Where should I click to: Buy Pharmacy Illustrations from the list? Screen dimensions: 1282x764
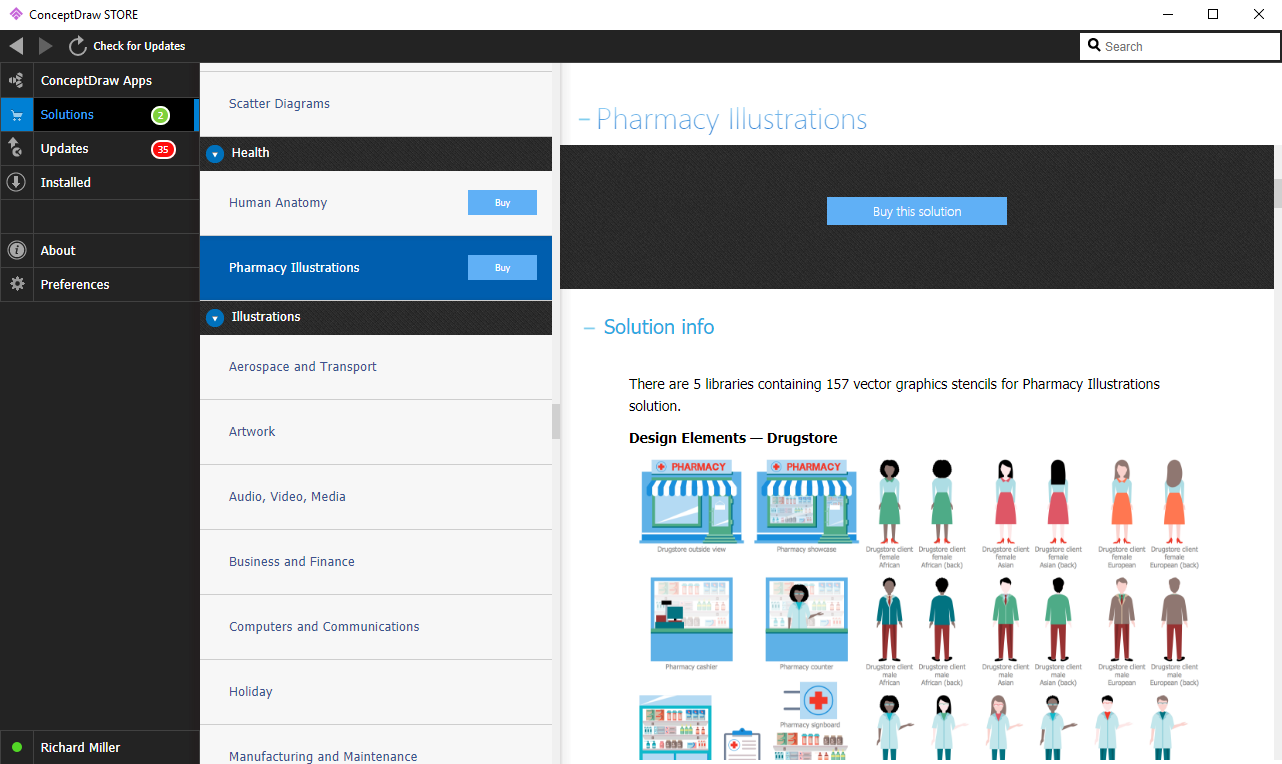point(502,268)
